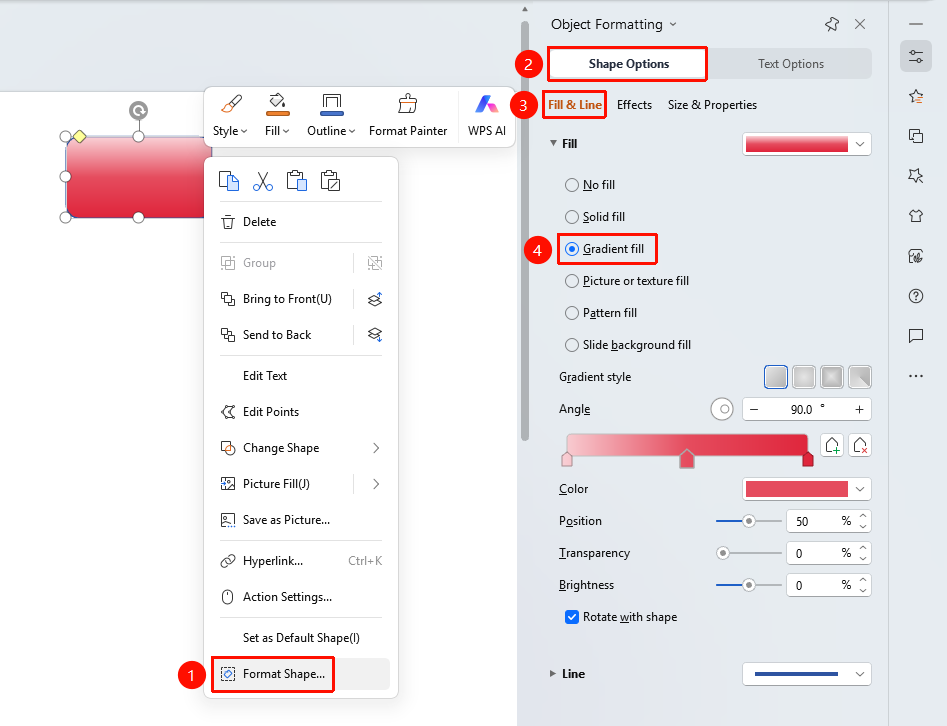947x726 pixels.
Task: Switch to the Text Options tab
Action: pos(791,63)
